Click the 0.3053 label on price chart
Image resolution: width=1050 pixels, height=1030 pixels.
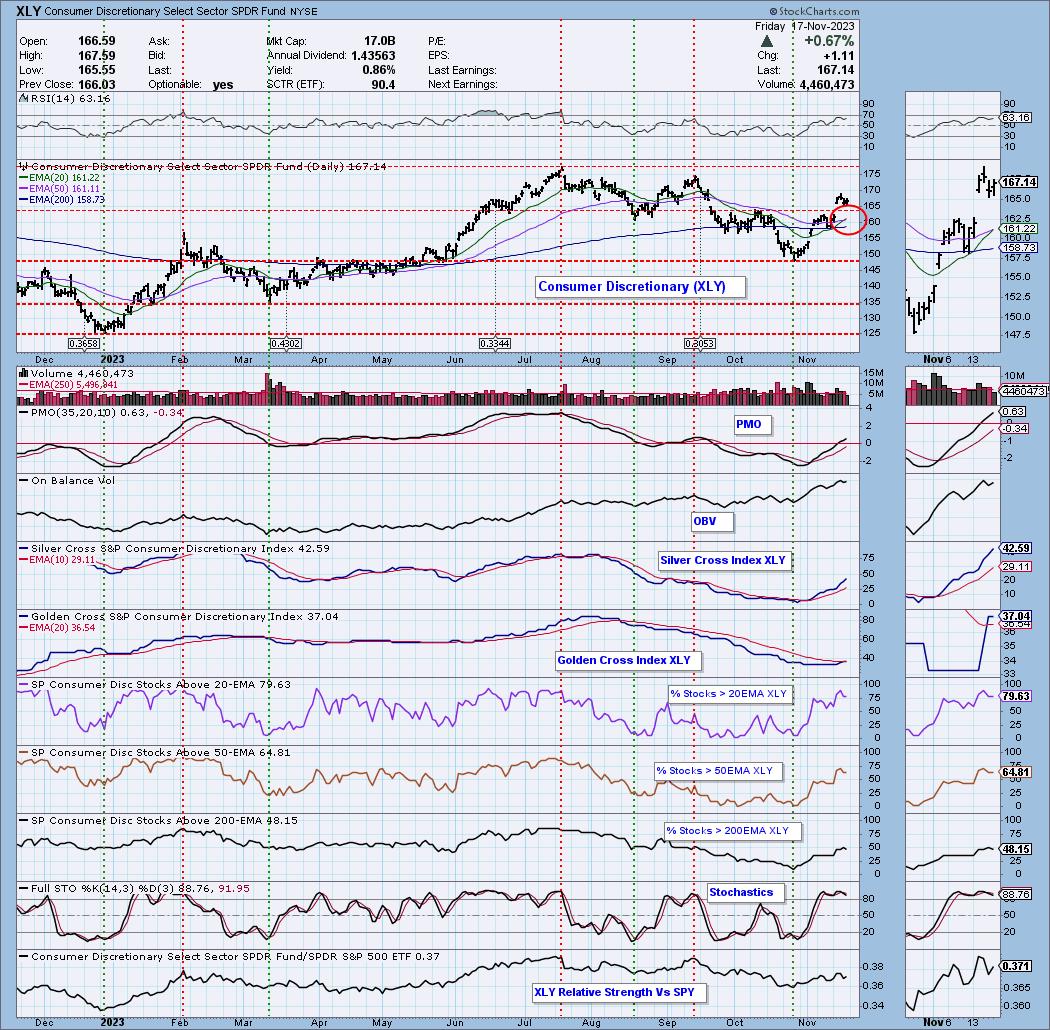pos(700,344)
